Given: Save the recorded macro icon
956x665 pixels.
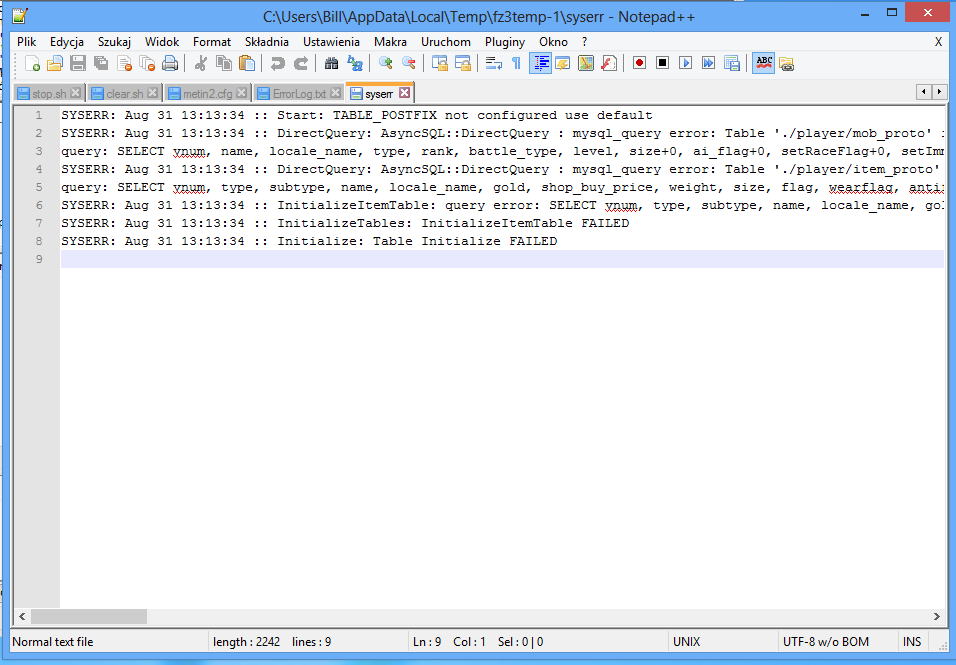Looking at the screenshot, I should 732,63.
